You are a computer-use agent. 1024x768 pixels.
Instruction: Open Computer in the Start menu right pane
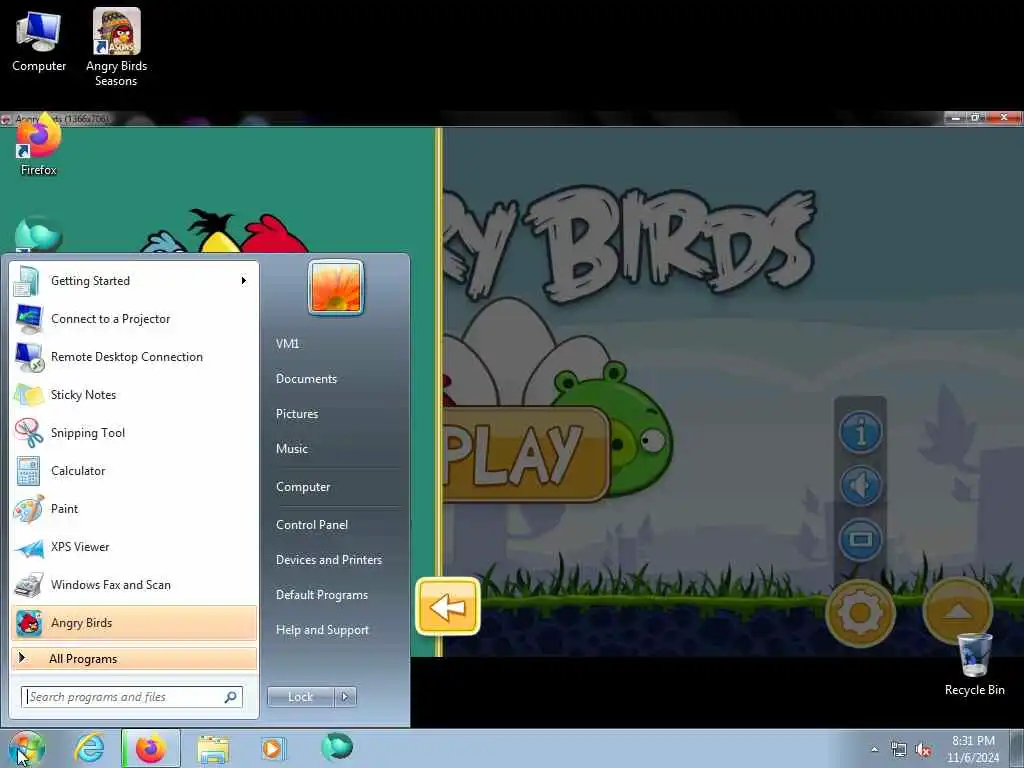click(303, 487)
